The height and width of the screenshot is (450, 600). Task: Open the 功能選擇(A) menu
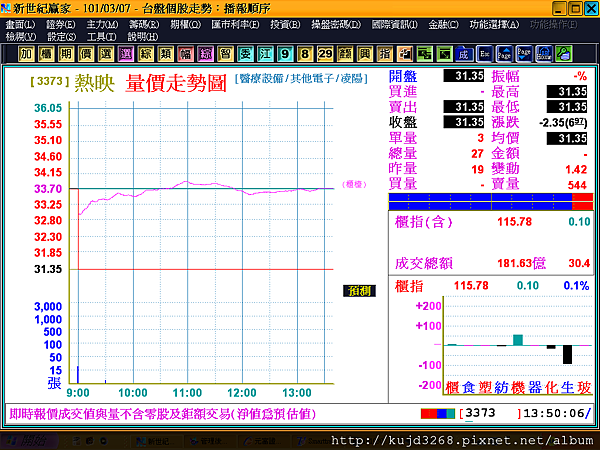coord(494,24)
